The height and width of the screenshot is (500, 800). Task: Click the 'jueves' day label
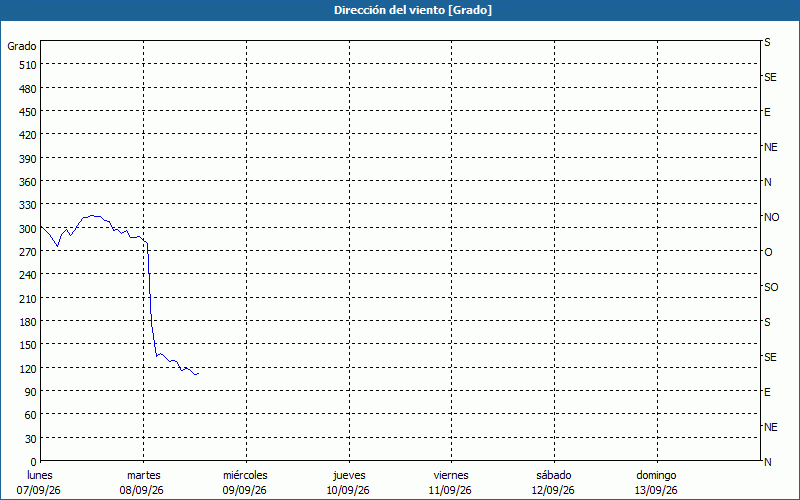point(349,476)
